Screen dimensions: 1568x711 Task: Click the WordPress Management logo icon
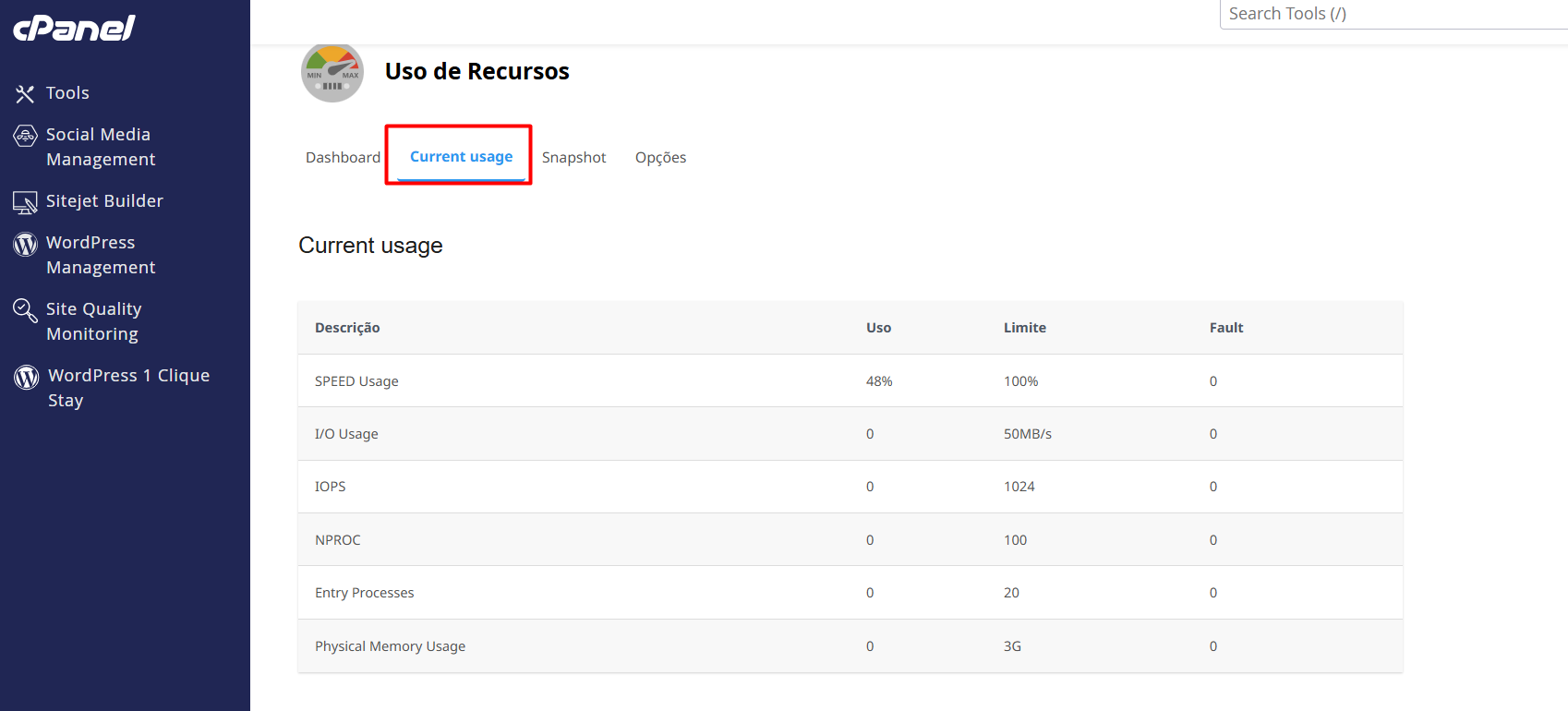(x=26, y=244)
